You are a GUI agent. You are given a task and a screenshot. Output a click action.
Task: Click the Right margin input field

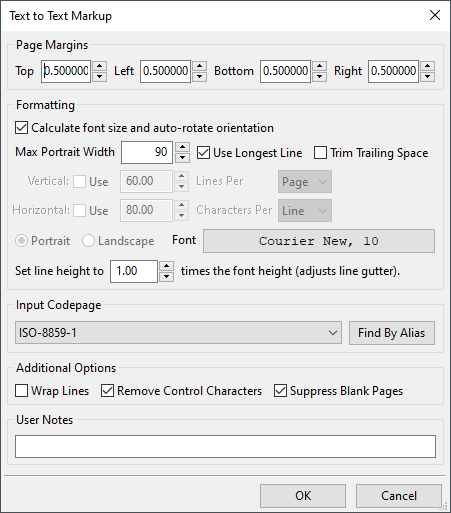(x=393, y=71)
